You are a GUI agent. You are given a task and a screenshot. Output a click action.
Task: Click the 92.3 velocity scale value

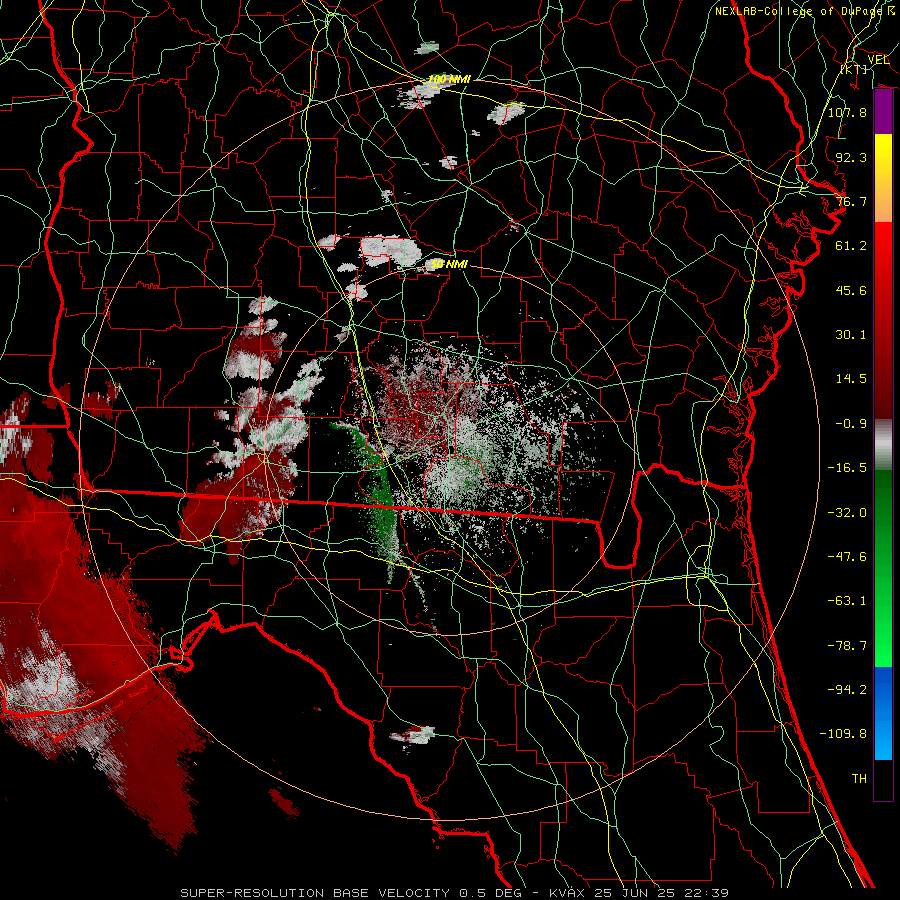click(851, 157)
